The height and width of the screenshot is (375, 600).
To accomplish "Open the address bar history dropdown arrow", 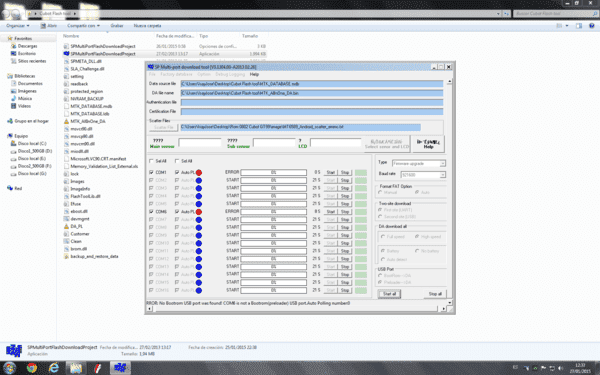I will [498, 13].
